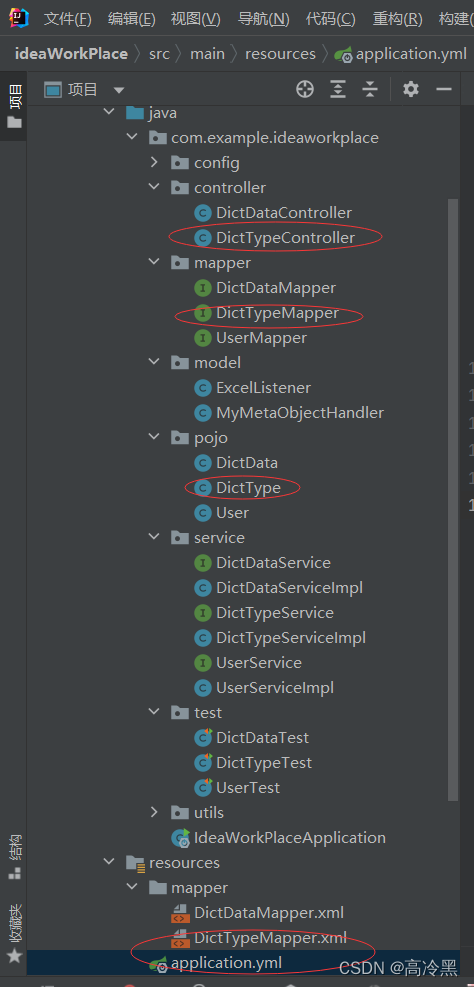Screen dimensions: 474x987
Task: Open the 视图(V) menu
Action: [196, 18]
